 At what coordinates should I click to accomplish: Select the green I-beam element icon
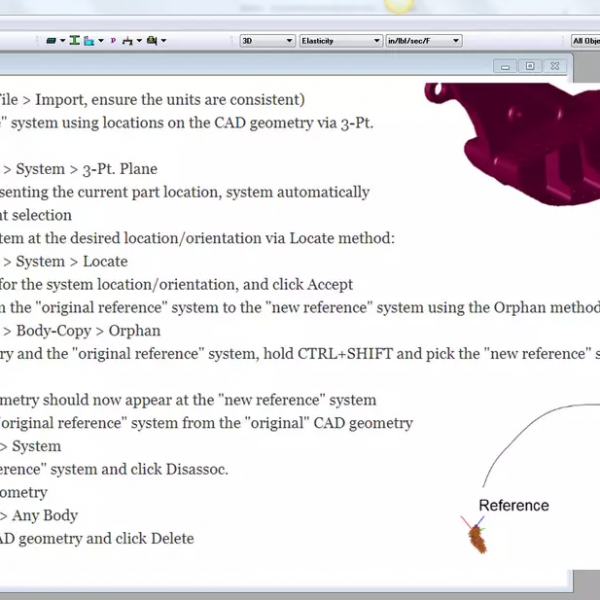pos(75,40)
